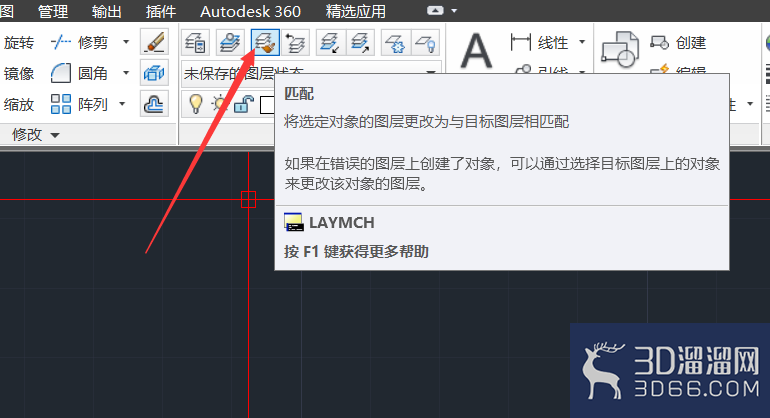Open the 精选应用 ribbon tab

[356, 11]
